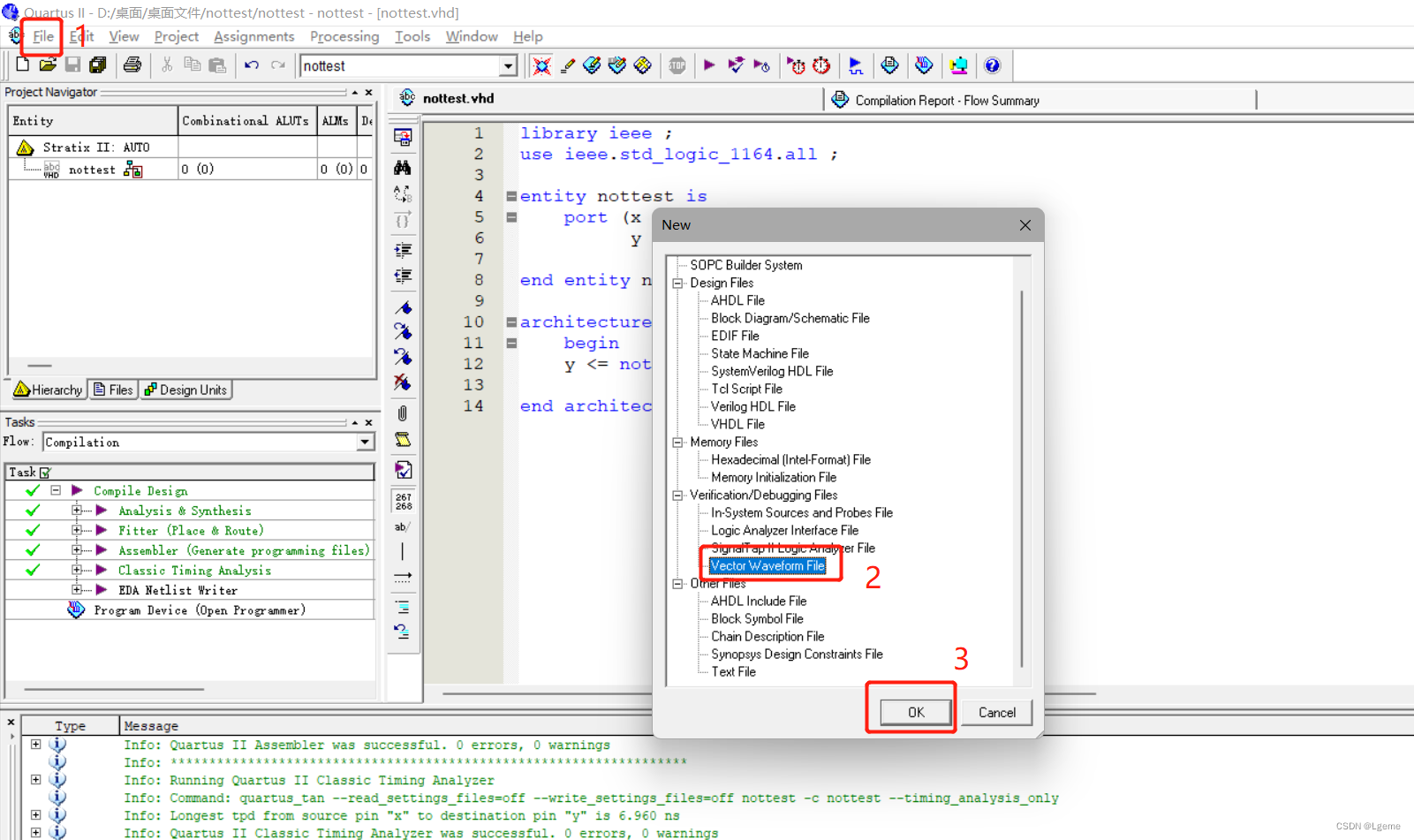Expand the Analysis & Synthesis task
Viewport: 1414px width, 840px height.
pos(77,511)
